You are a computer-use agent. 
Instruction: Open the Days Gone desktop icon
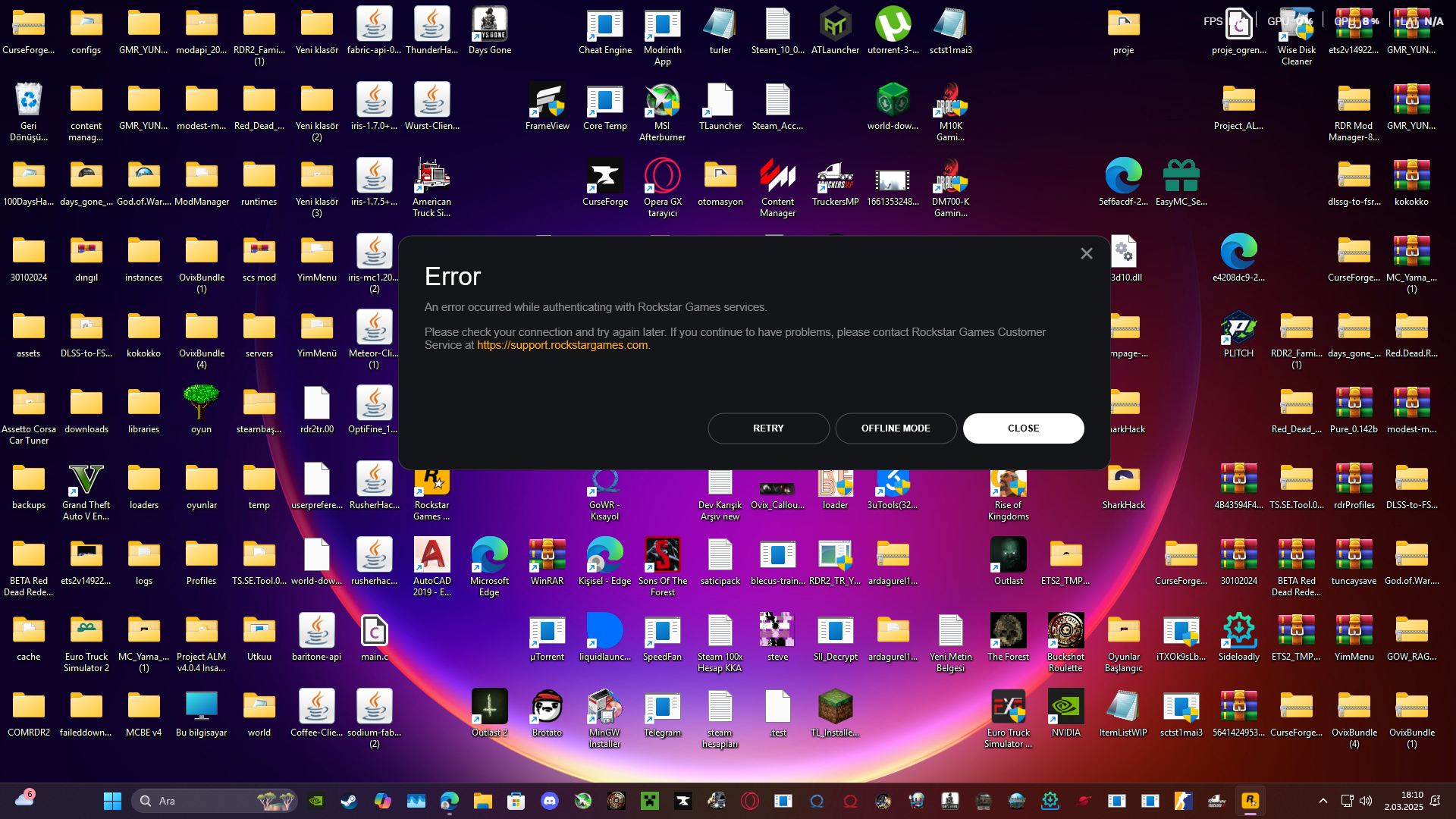[490, 32]
